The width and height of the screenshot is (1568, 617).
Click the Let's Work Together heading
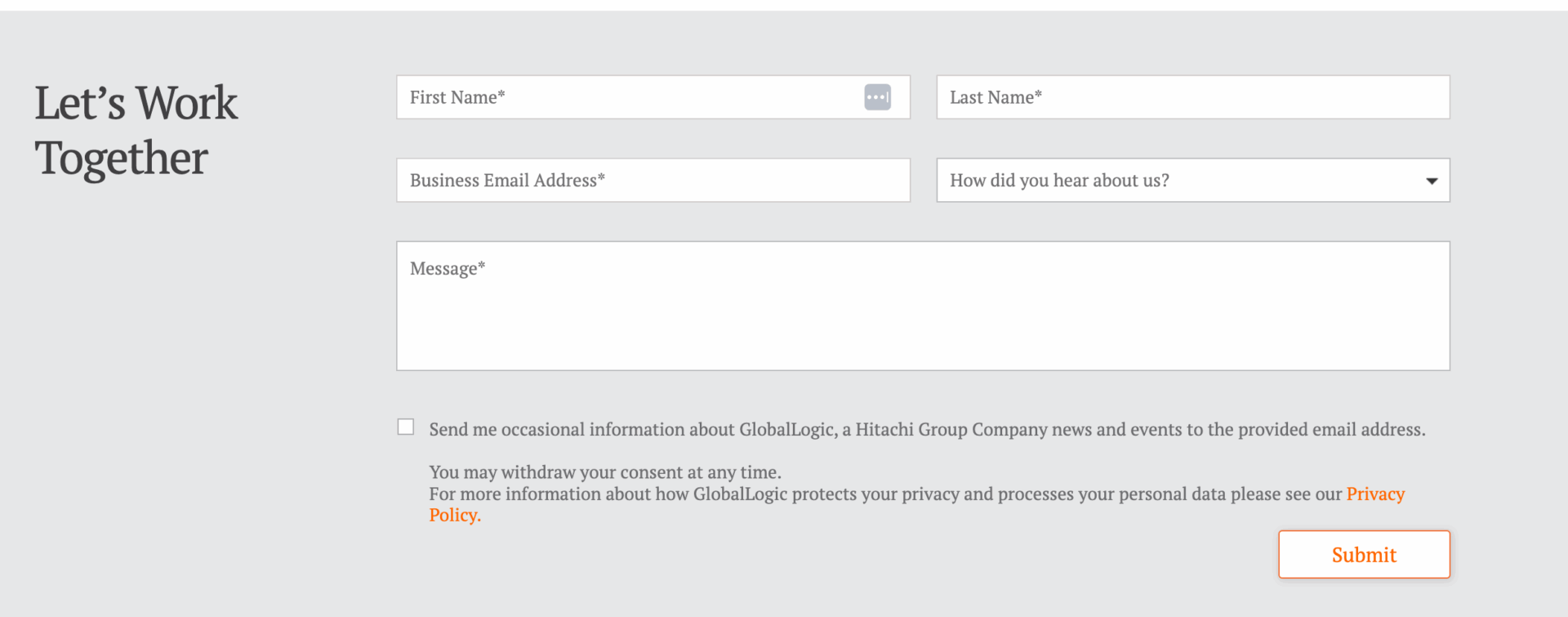136,130
